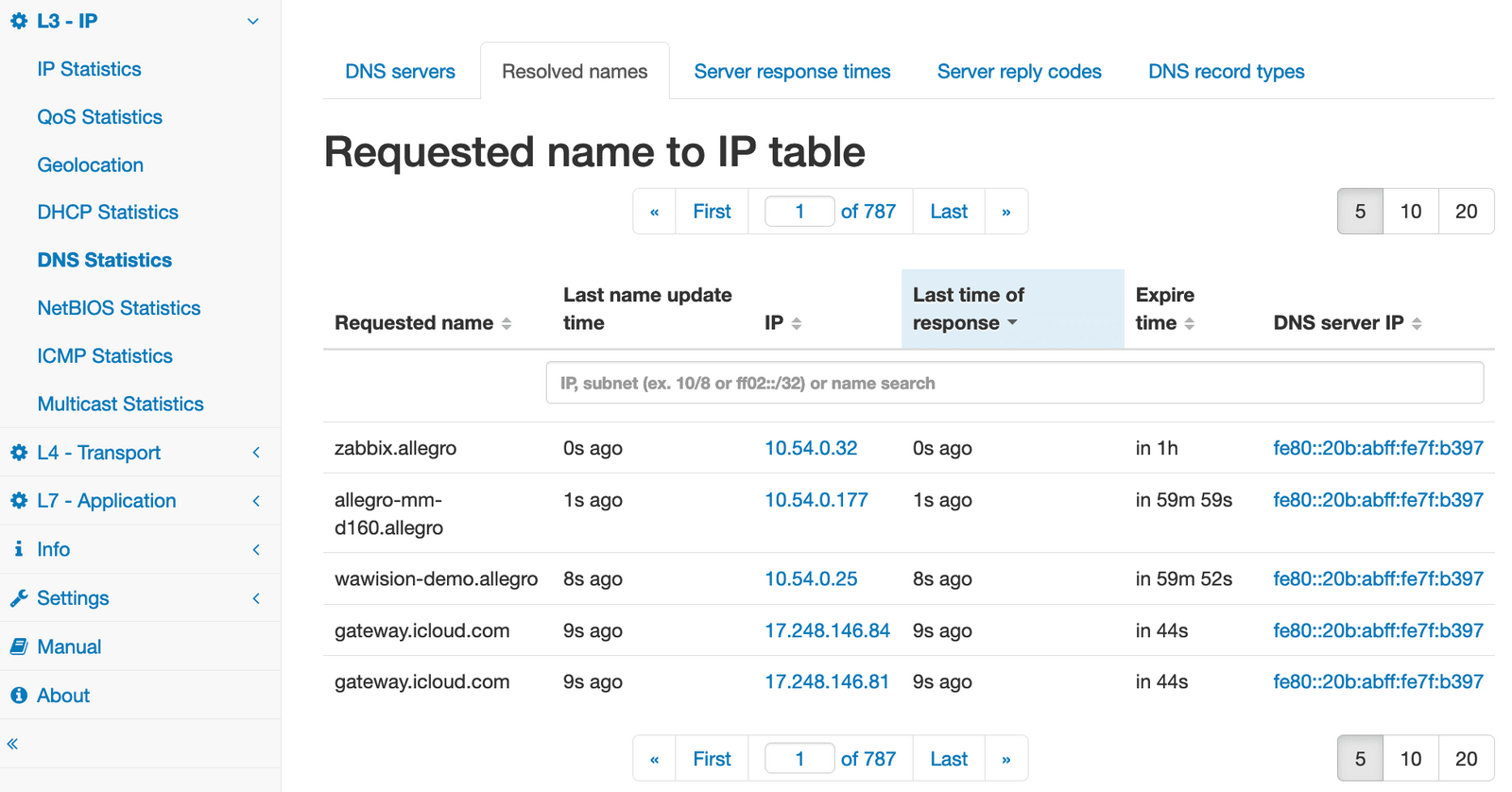
Task: Switch to the Server response times tab
Action: 792,72
